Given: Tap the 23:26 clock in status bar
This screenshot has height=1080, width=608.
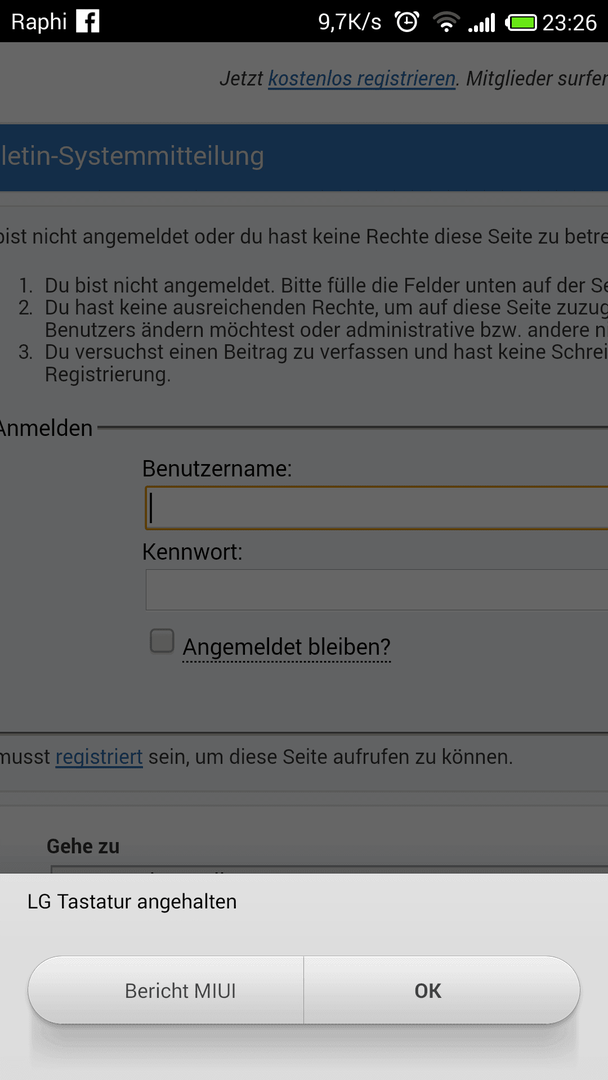Looking at the screenshot, I should click(x=569, y=23).
